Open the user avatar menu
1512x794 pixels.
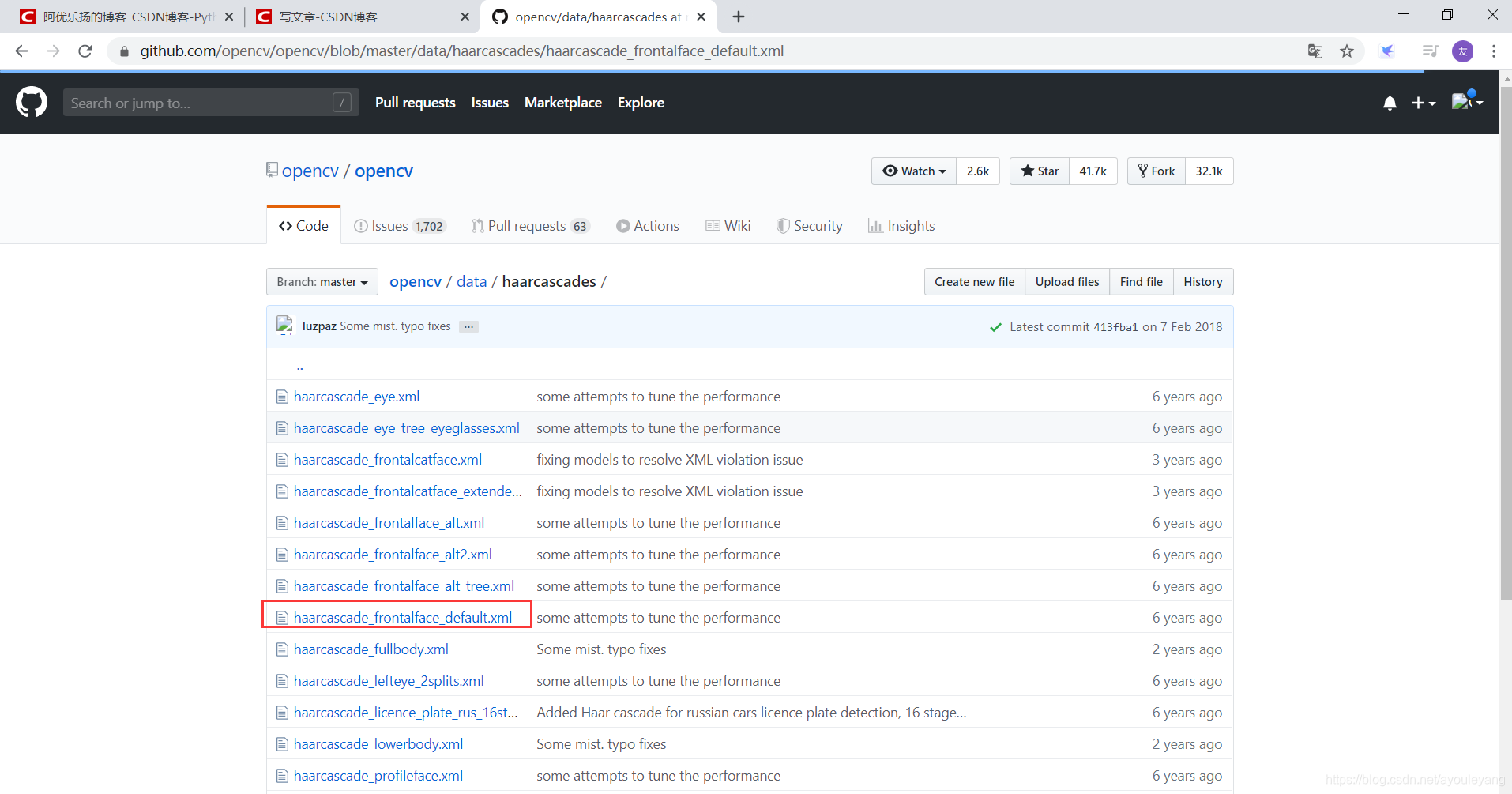click(x=1467, y=102)
